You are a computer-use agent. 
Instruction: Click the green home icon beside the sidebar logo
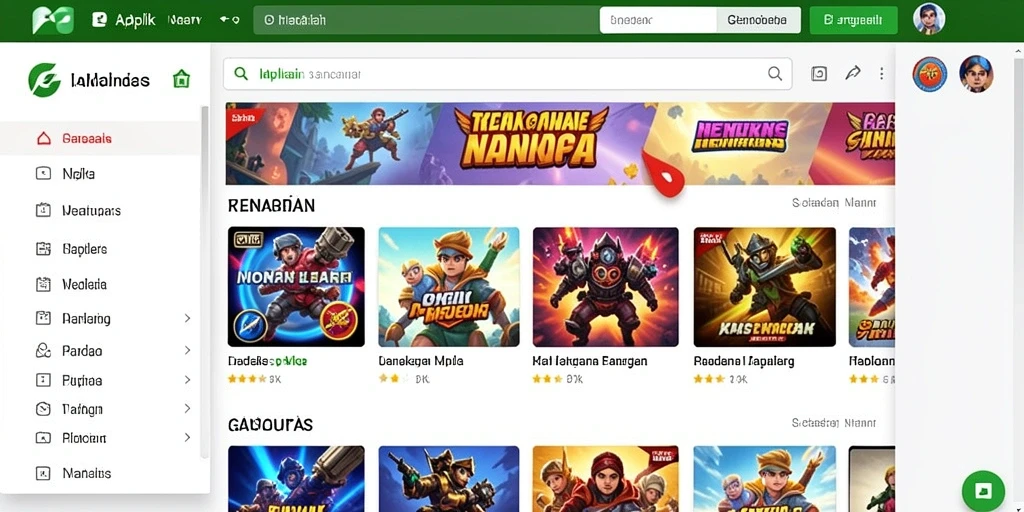[181, 79]
